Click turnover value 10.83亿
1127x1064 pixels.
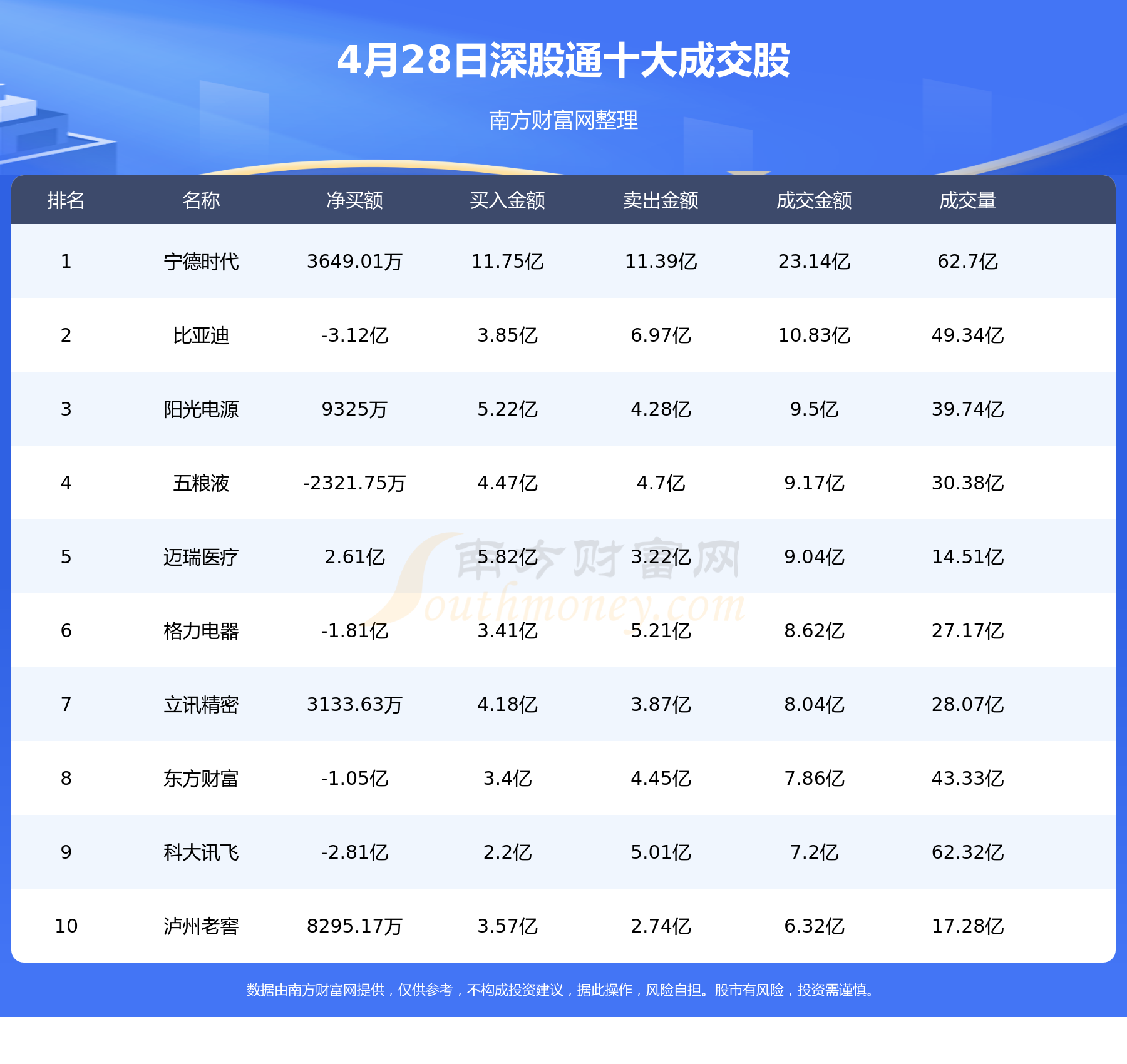815,335
